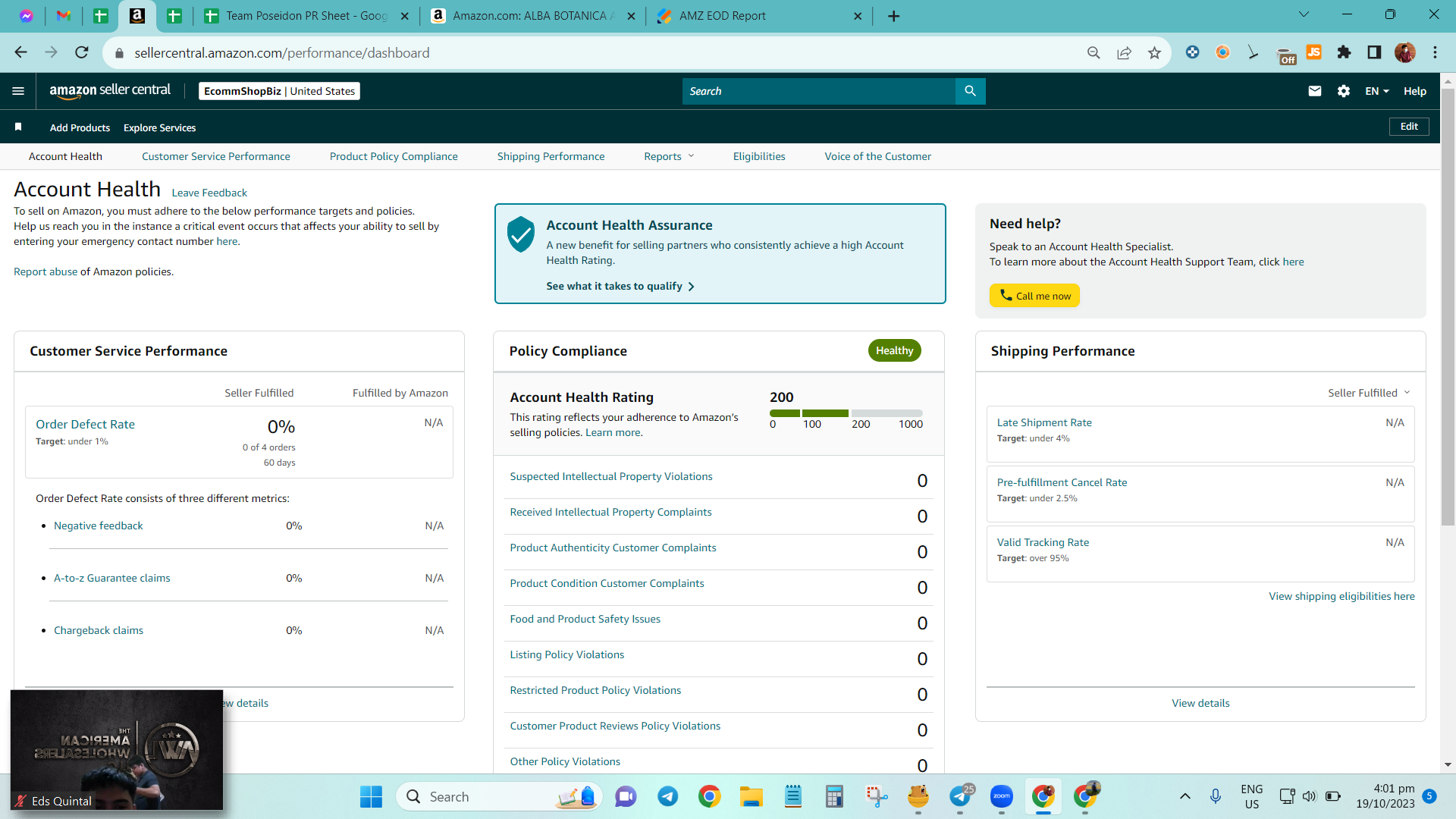This screenshot has width=1456, height=819.
Task: Open the Seller Central hamburger menu
Action: click(18, 91)
